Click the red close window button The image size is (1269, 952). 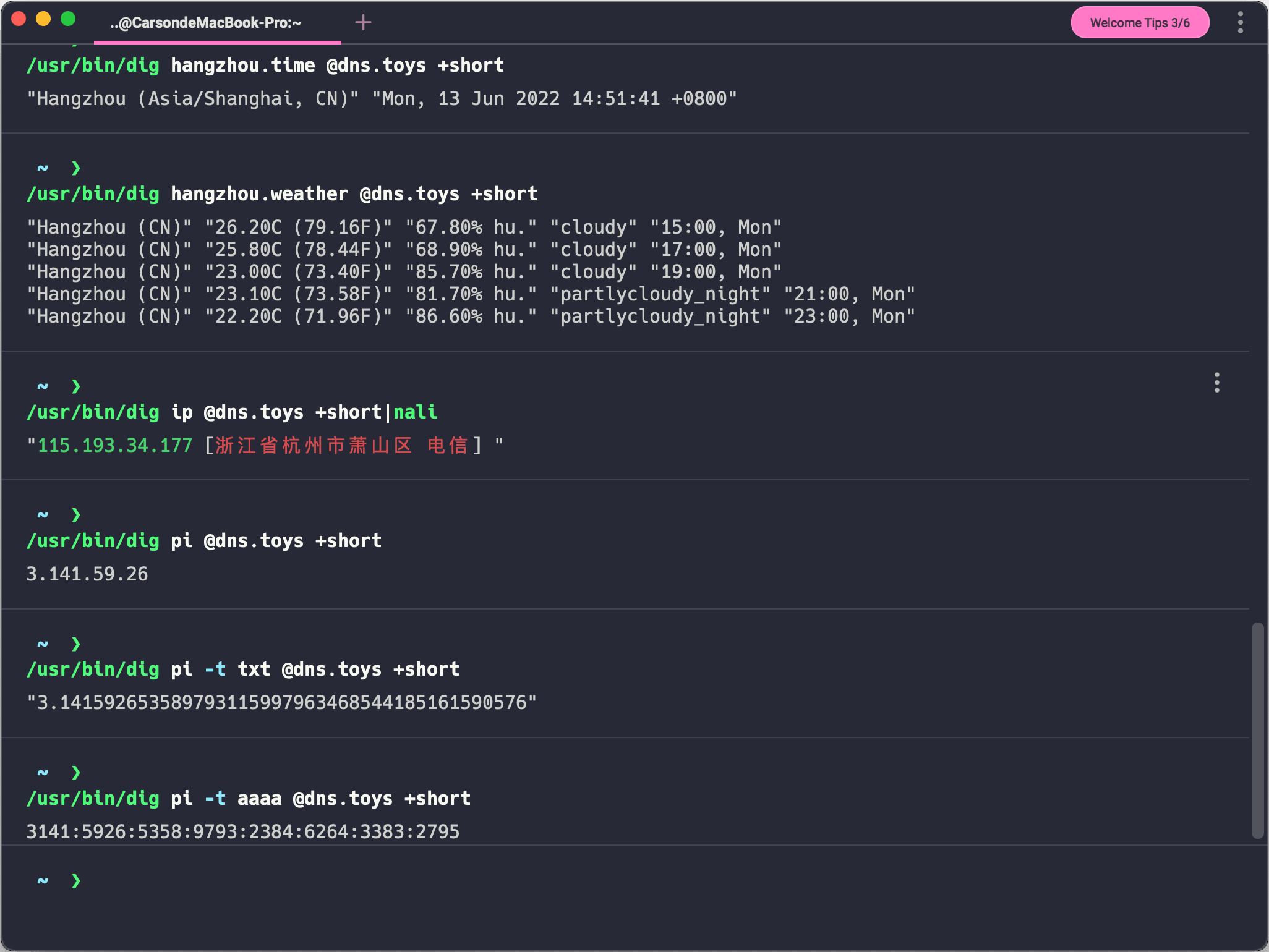19,19
